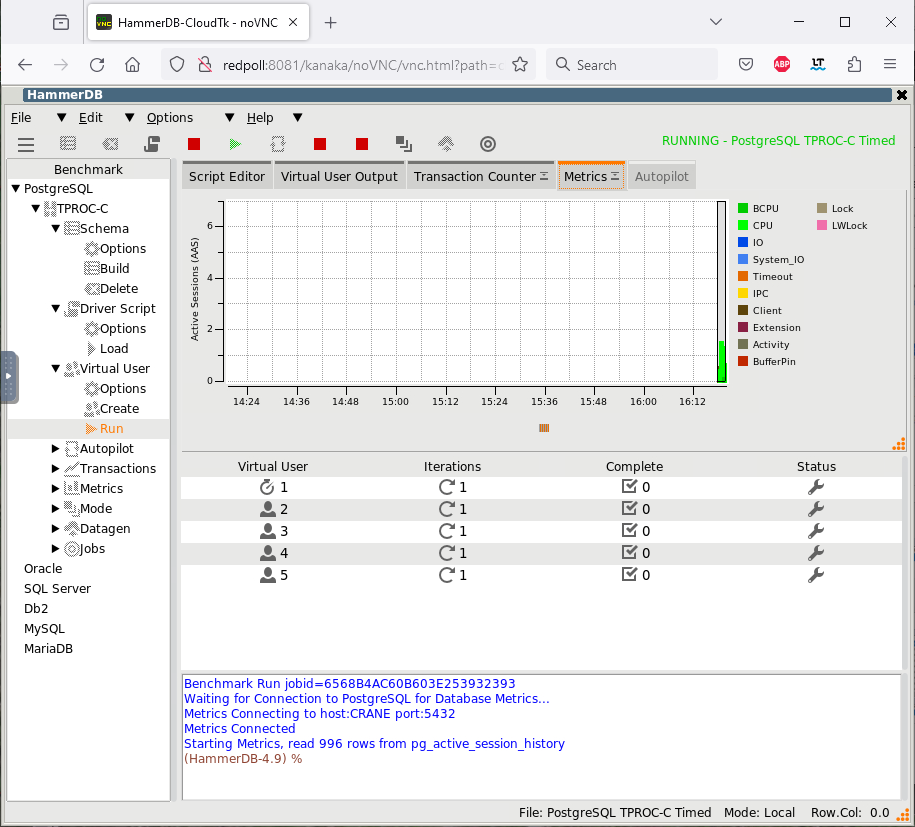Click red stop icon left of stacked-squares Mode icon

click(362, 144)
